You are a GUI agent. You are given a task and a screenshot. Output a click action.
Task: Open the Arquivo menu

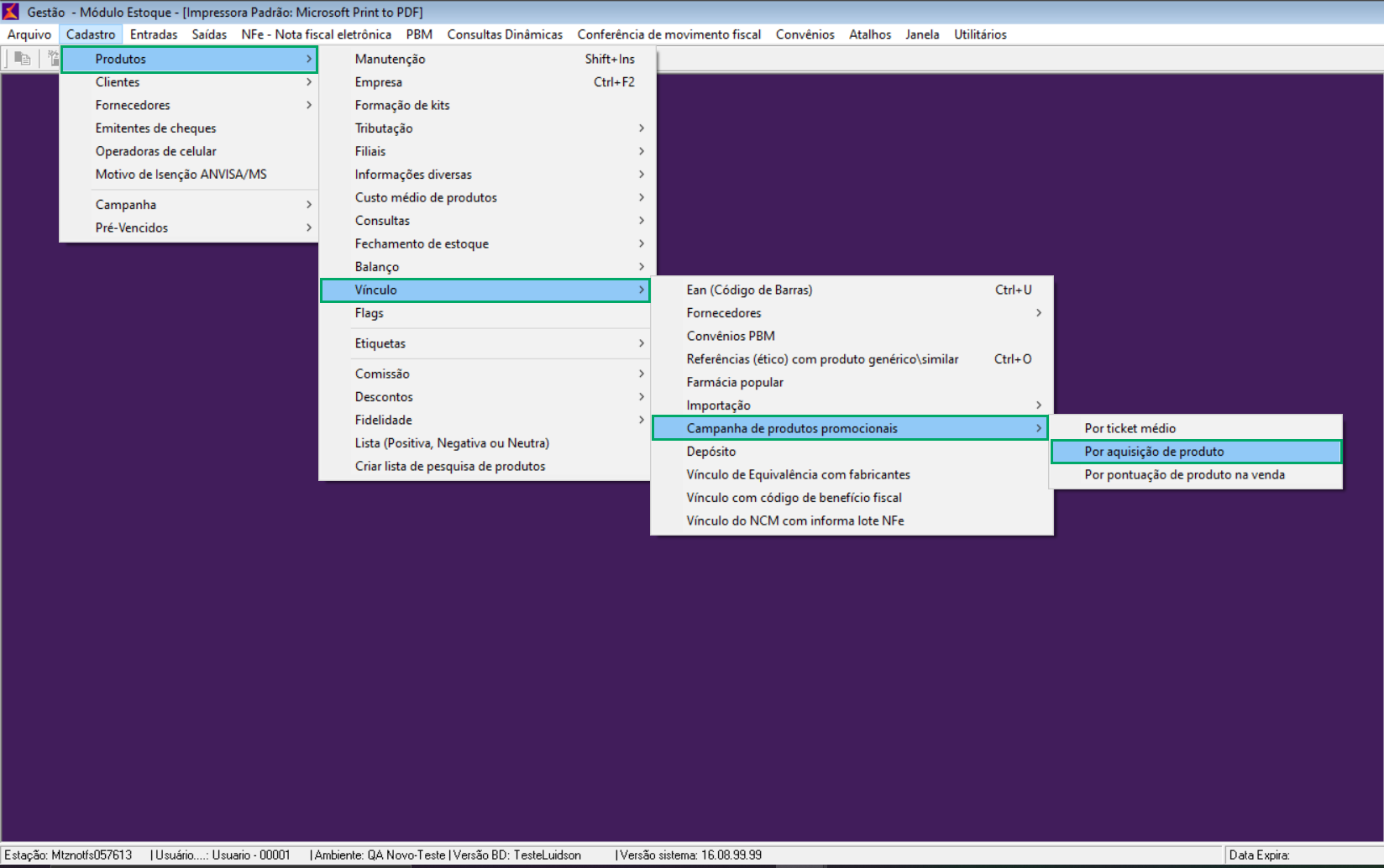(29, 34)
